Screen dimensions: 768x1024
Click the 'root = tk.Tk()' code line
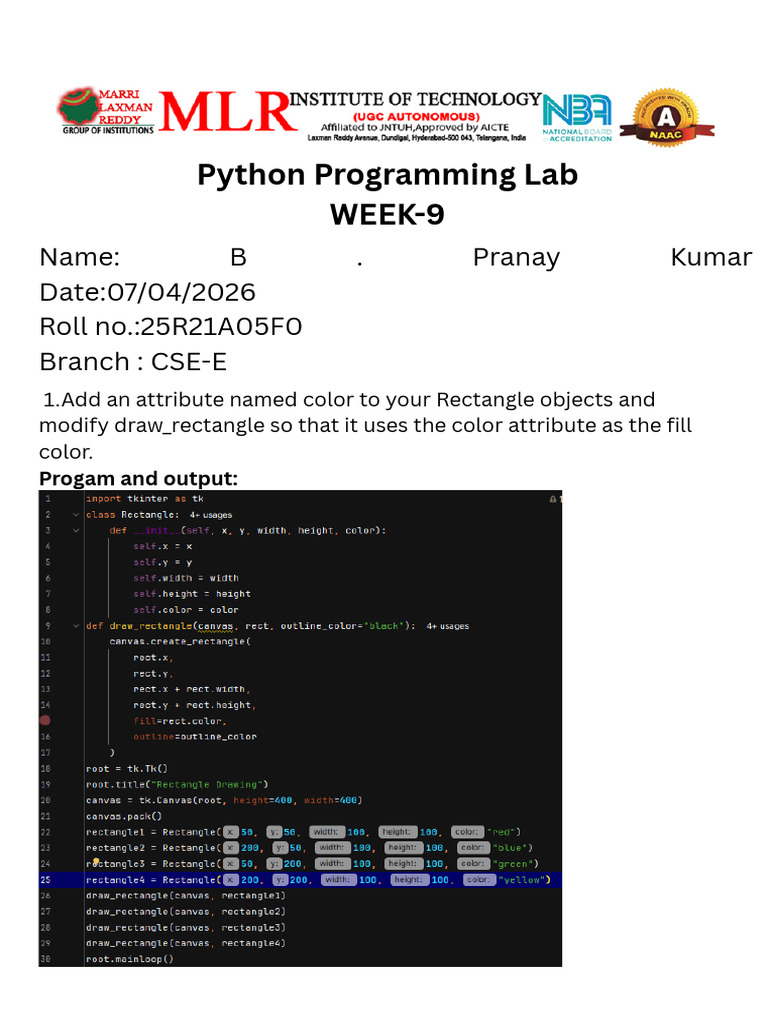tap(127, 769)
